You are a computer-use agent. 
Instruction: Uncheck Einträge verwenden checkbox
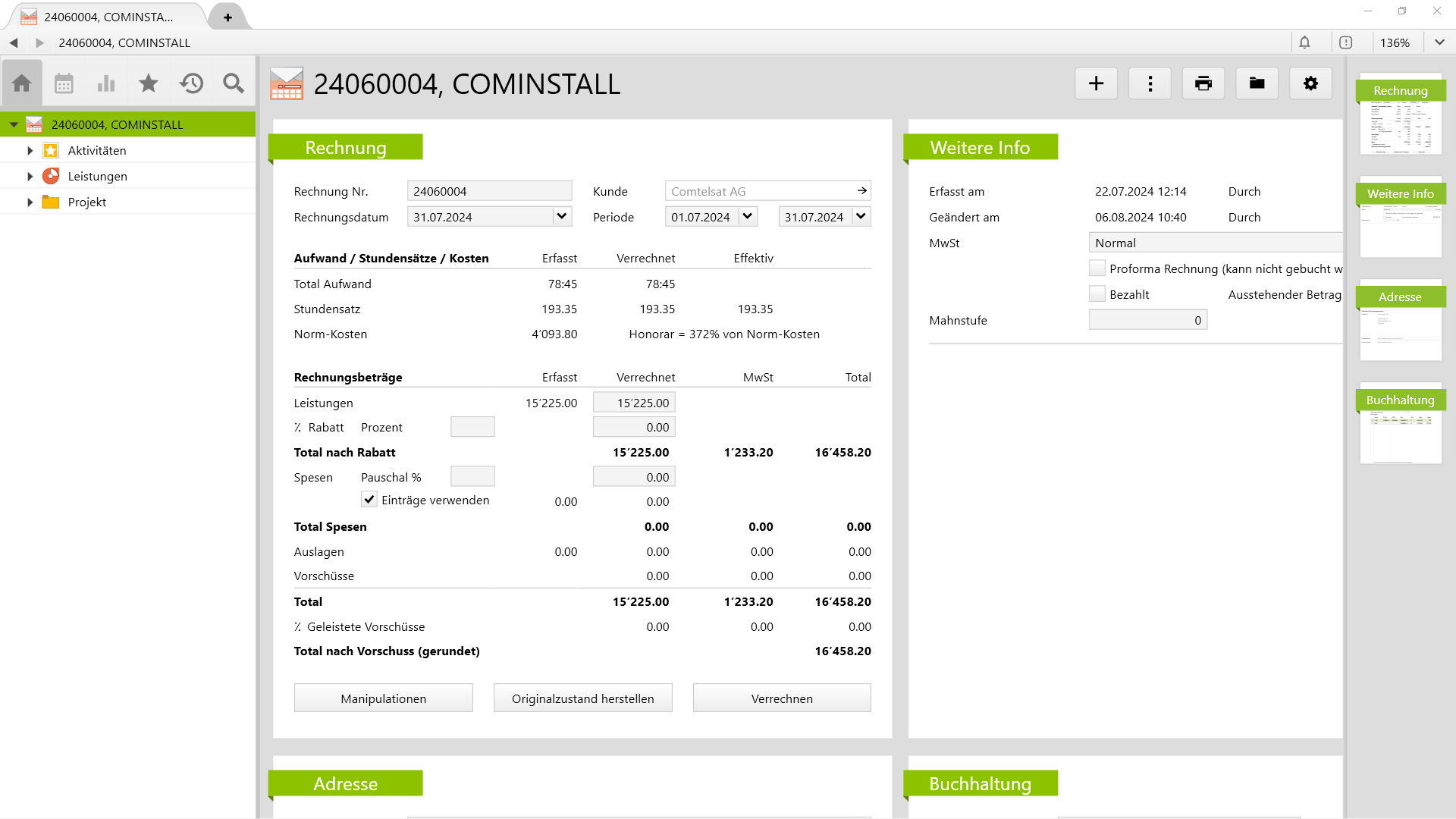click(369, 500)
